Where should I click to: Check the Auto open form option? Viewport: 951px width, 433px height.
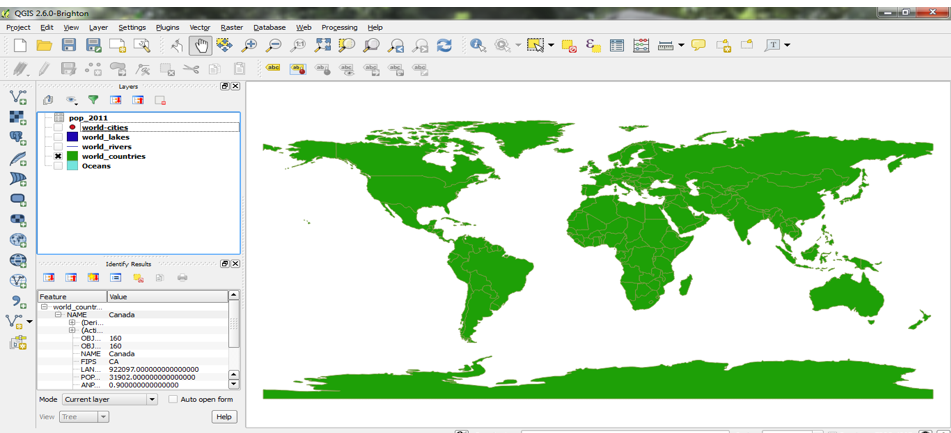point(173,399)
